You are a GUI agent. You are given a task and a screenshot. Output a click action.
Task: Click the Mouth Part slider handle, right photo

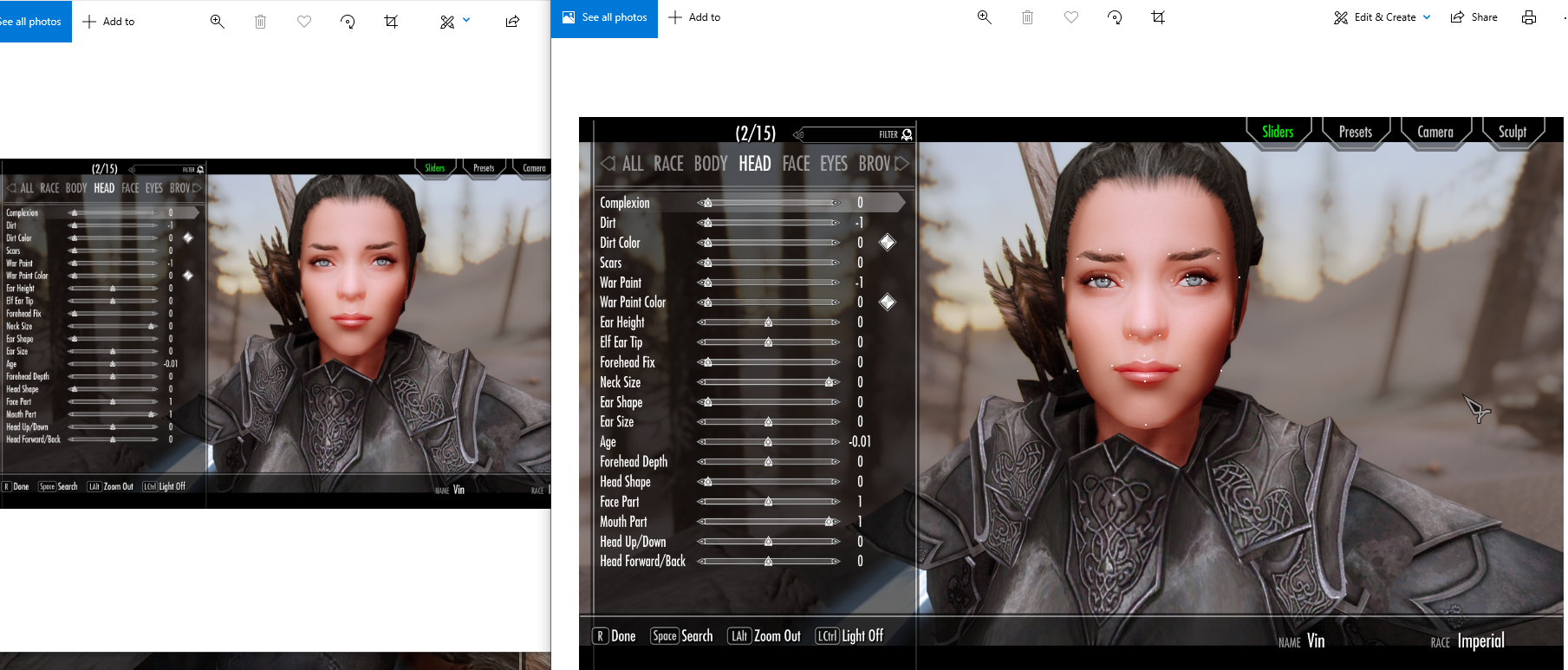(830, 522)
